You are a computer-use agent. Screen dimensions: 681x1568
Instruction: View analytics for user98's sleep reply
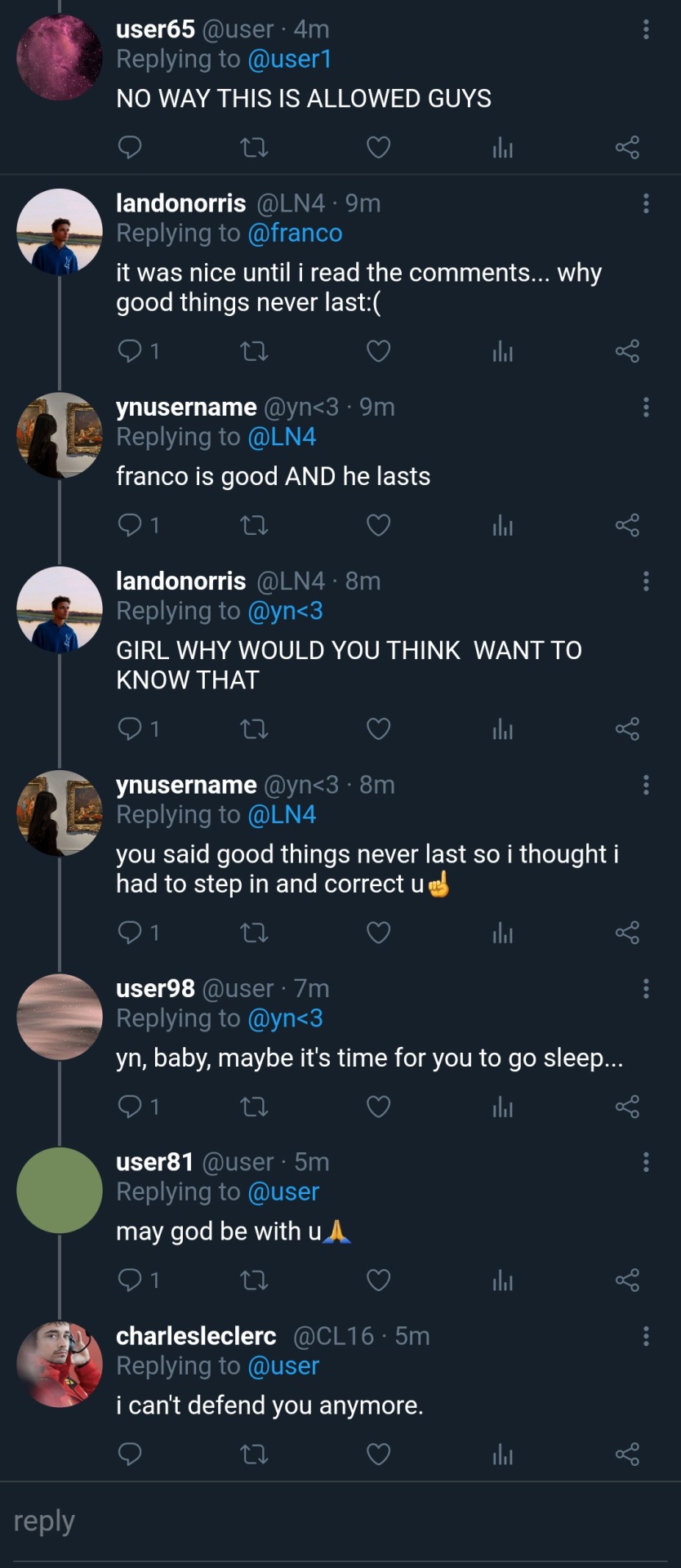[x=503, y=1107]
